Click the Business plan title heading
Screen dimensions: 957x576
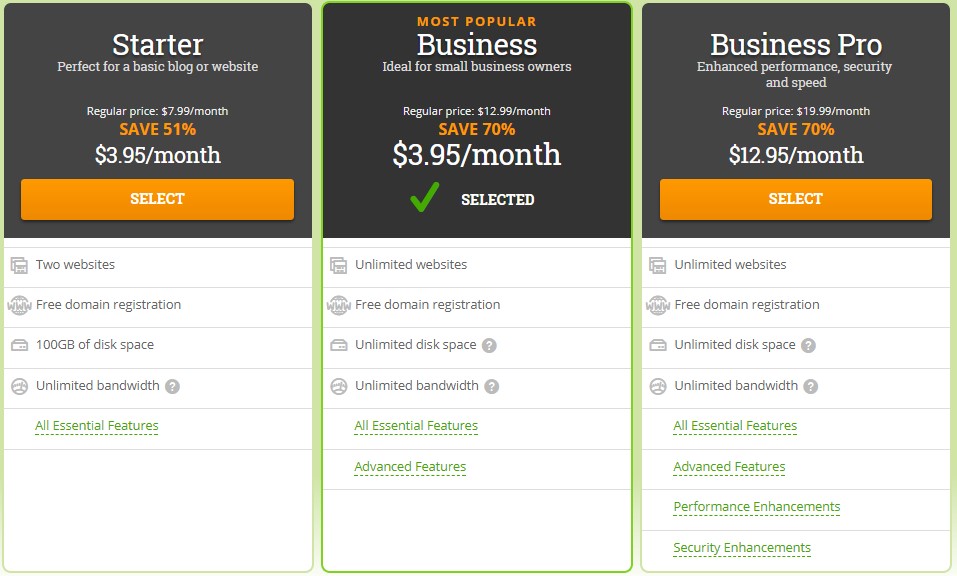pyautogui.click(x=477, y=45)
